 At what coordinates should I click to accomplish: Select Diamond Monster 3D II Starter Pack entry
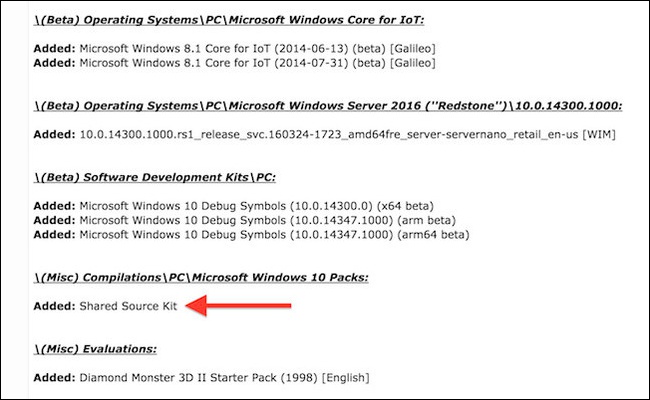(x=201, y=378)
